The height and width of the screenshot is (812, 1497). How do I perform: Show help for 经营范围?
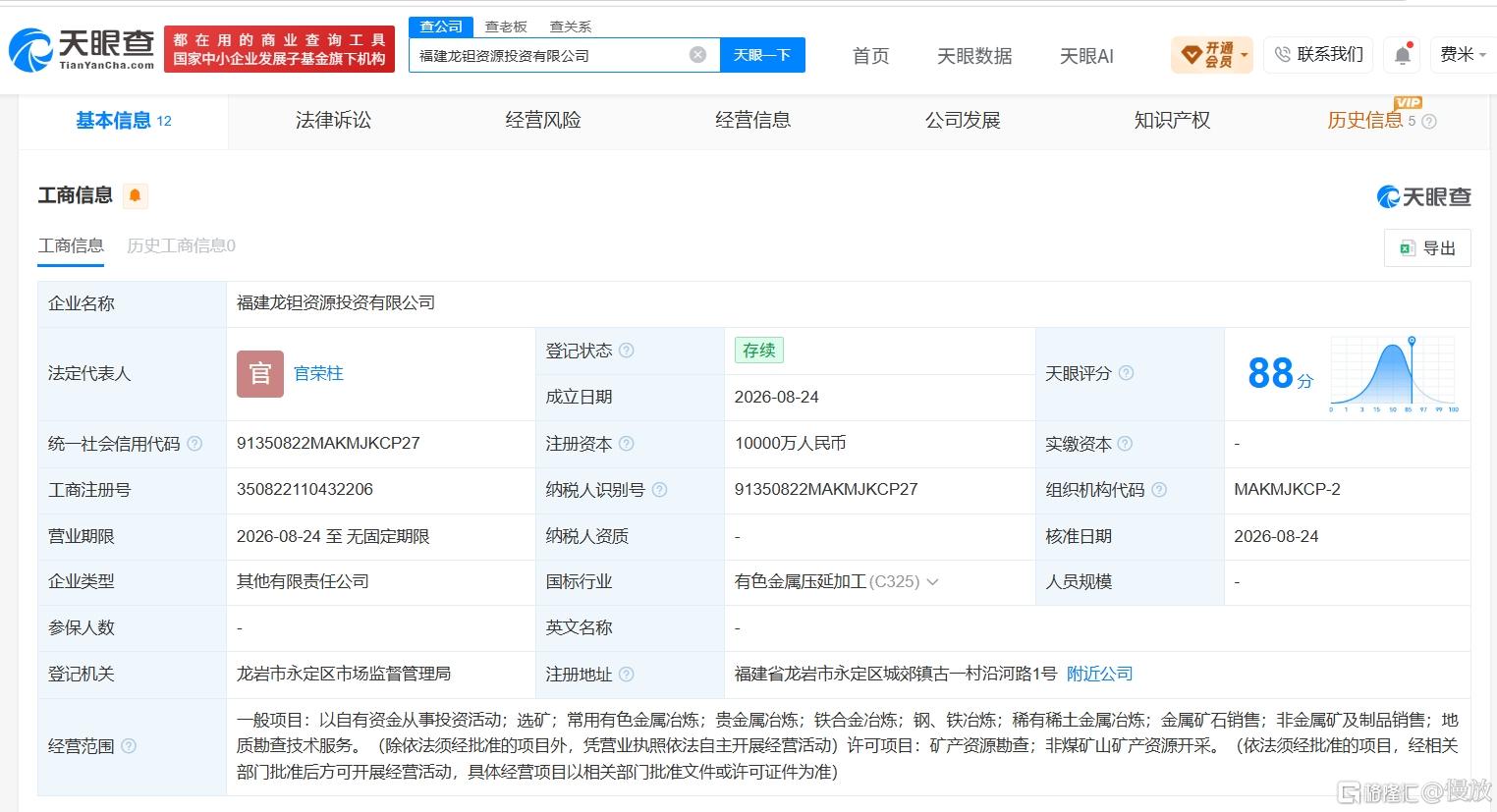129,746
